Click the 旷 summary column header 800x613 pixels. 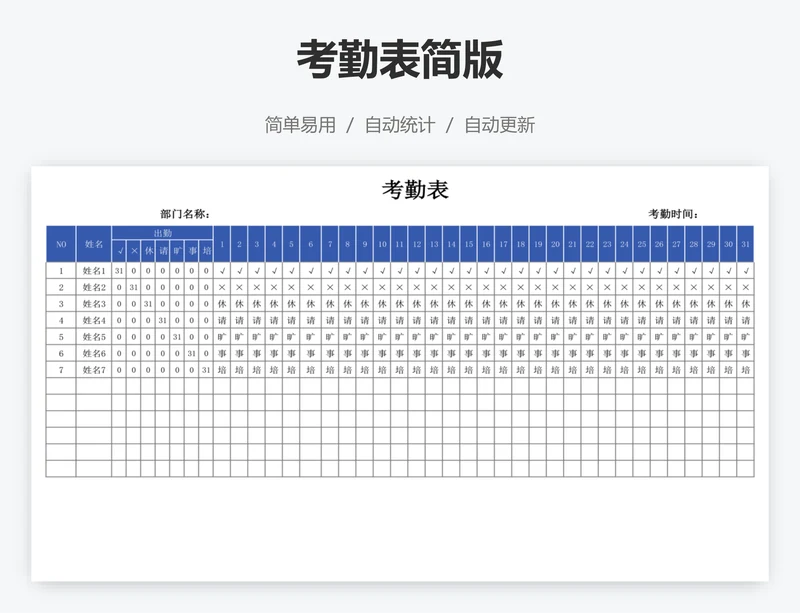[177, 251]
